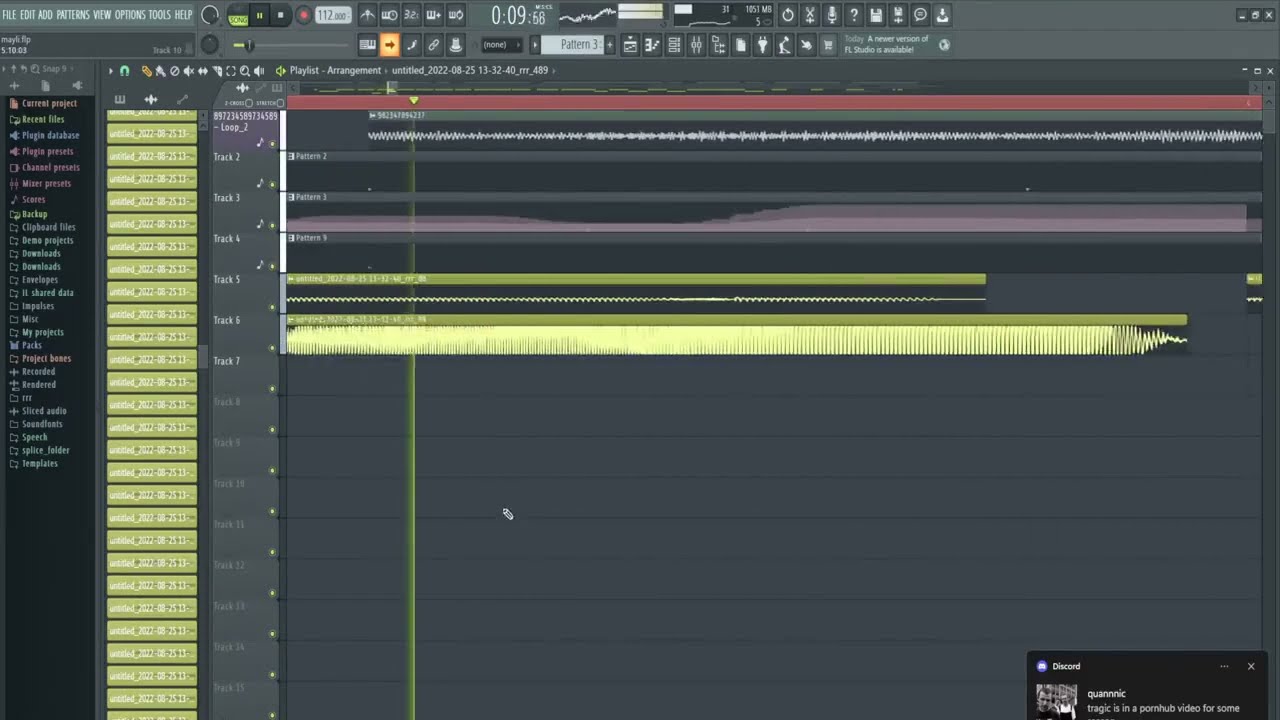Click the shopping cart content library icon
Image resolution: width=1280 pixels, height=720 pixels.
828,45
